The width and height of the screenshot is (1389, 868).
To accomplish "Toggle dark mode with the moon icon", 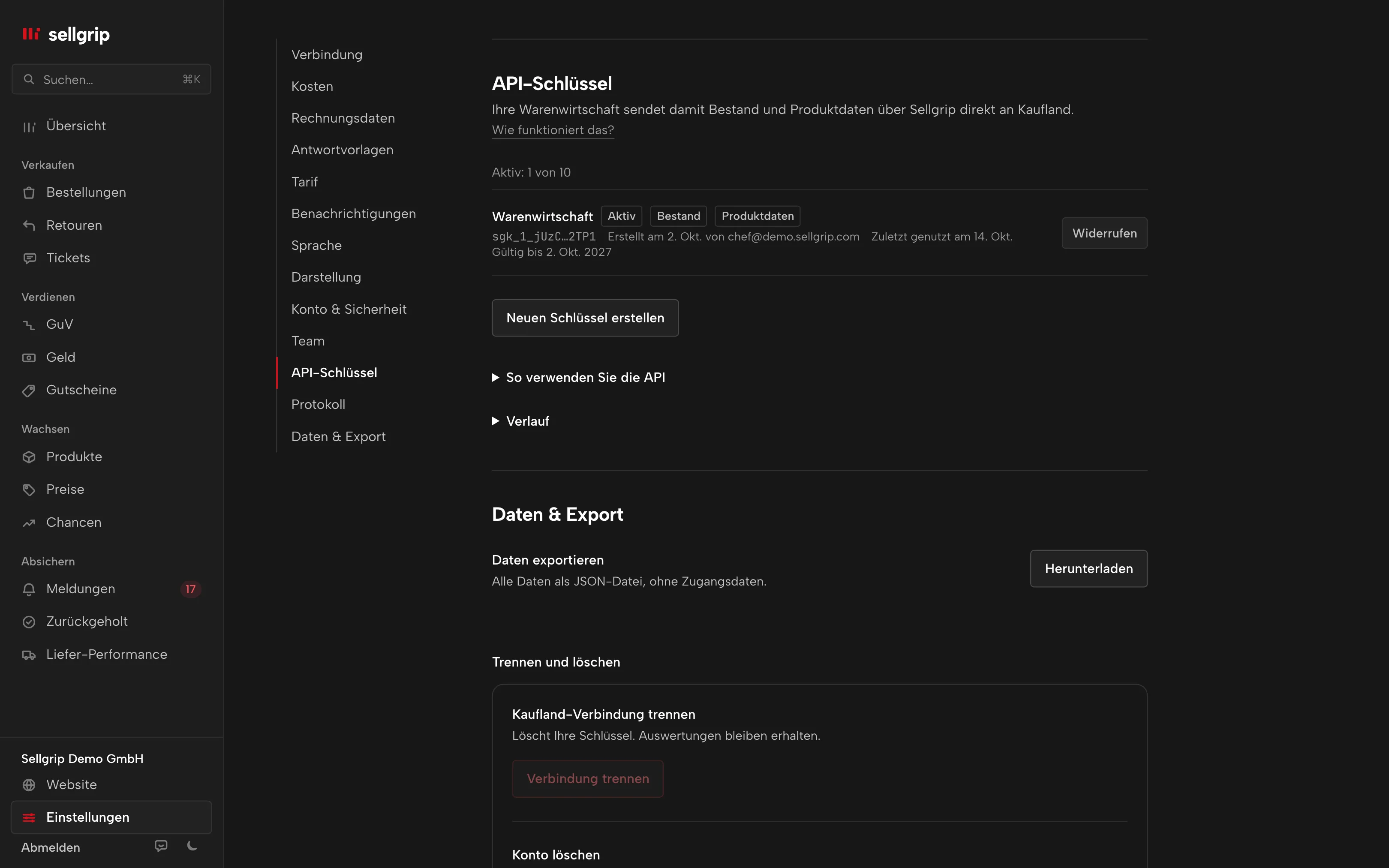I will click(192, 846).
